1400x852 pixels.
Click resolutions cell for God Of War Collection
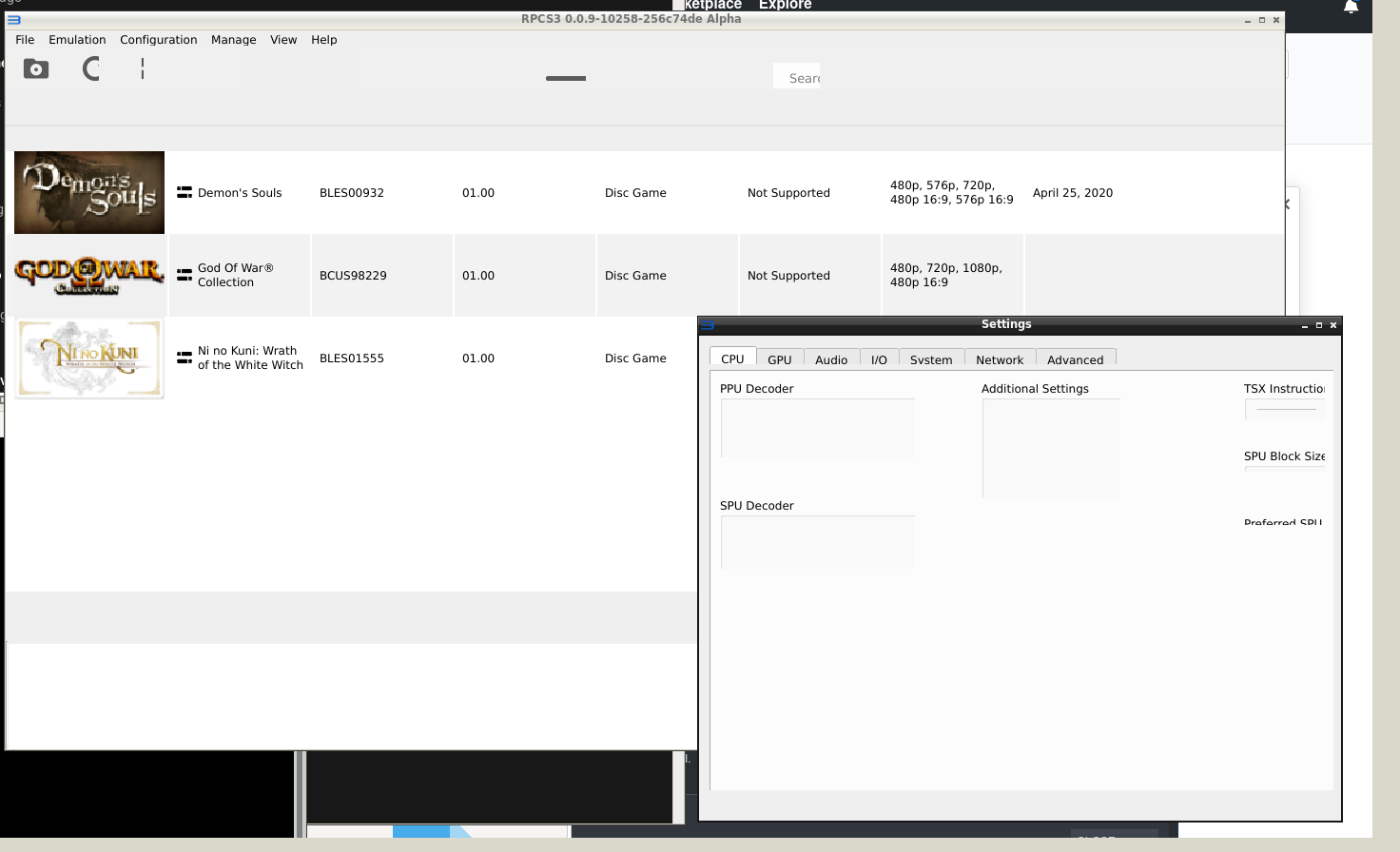click(946, 275)
